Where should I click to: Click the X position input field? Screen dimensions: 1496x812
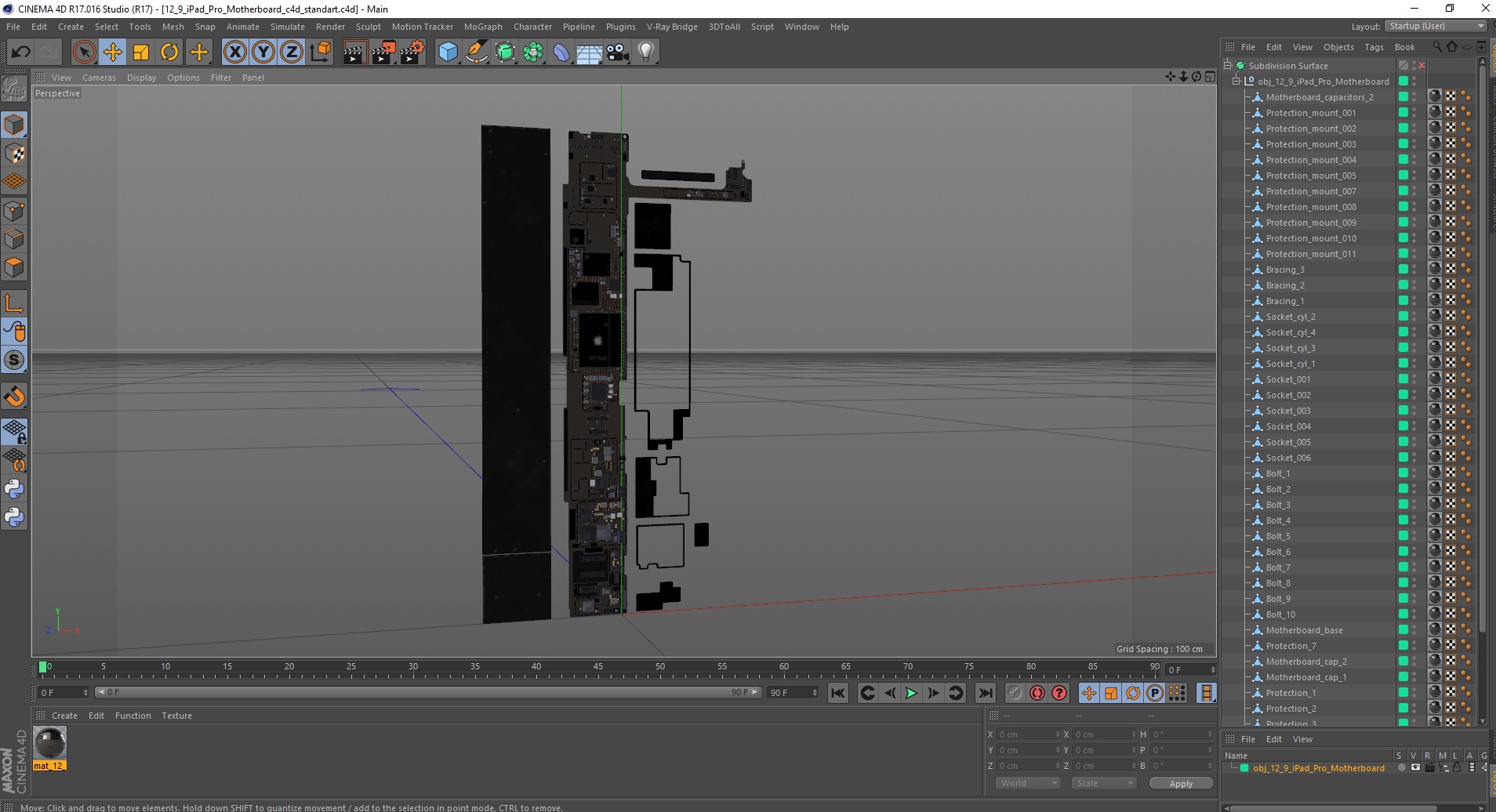point(1027,734)
